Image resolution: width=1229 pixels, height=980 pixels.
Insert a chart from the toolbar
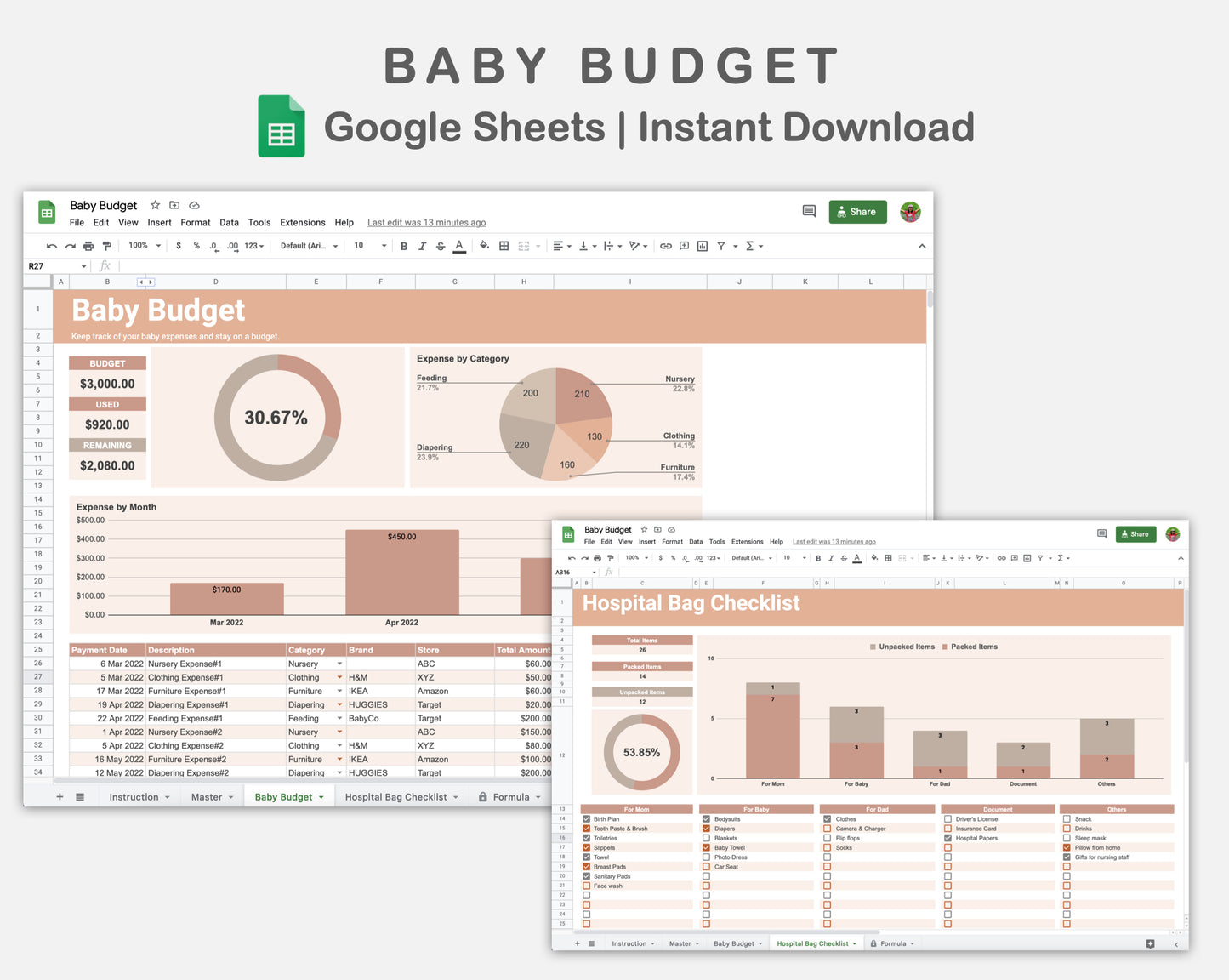coord(702,246)
